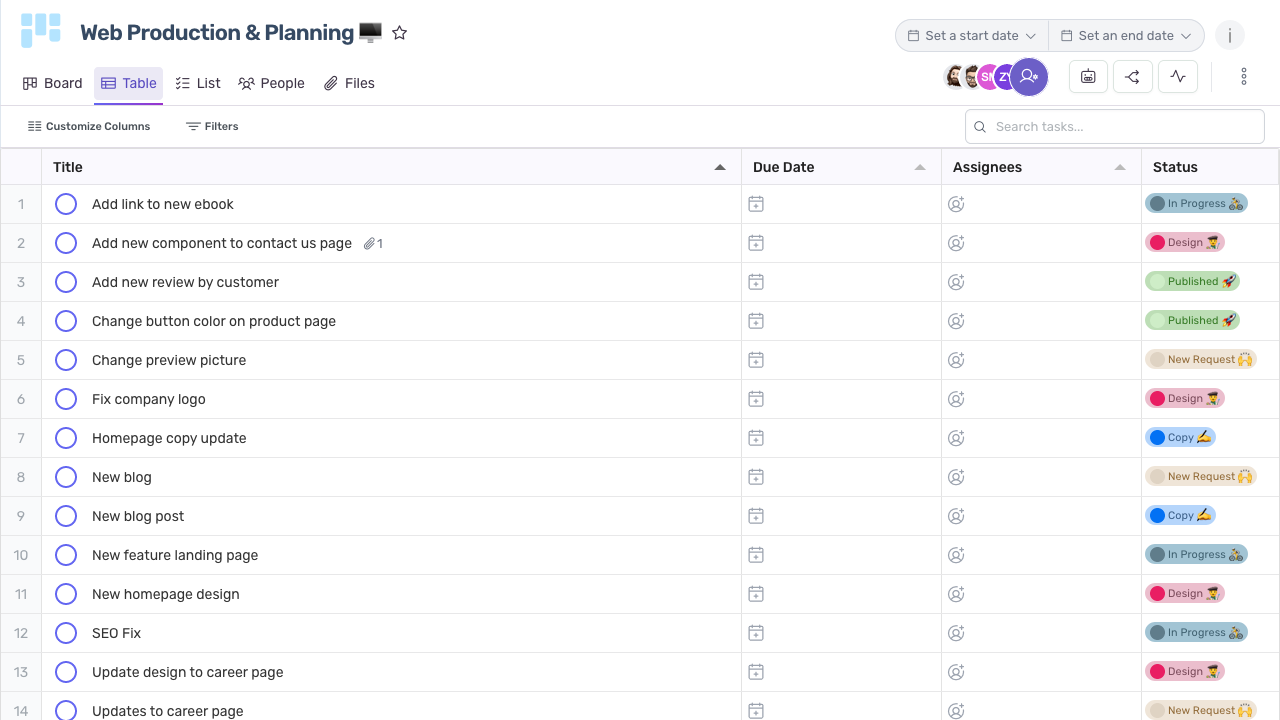Select row number 10
The width and height of the screenshot is (1280, 720).
click(21, 555)
